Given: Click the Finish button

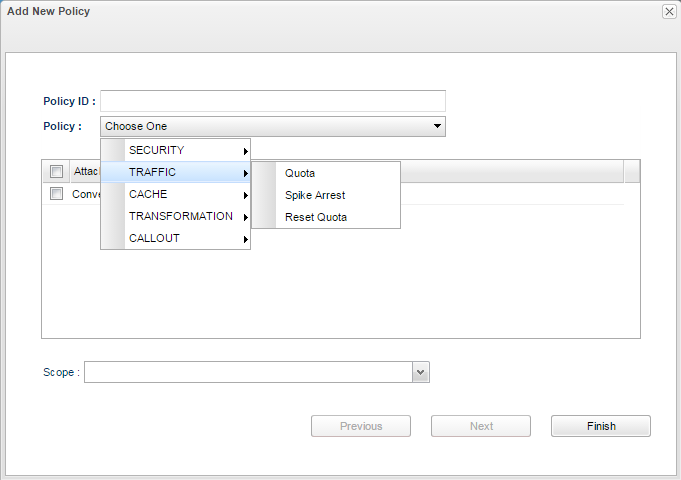Looking at the screenshot, I should pos(601,426).
